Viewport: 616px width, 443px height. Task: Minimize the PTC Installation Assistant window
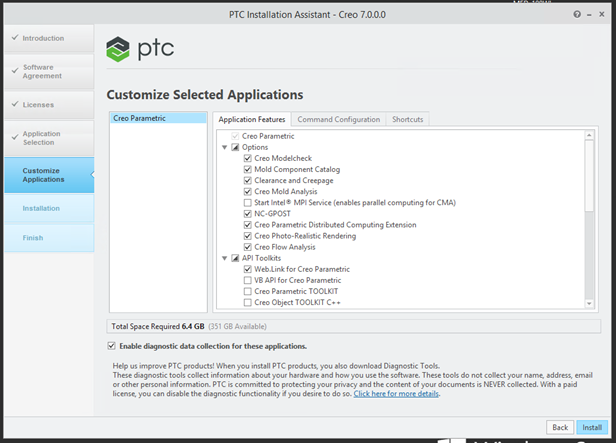589,15
